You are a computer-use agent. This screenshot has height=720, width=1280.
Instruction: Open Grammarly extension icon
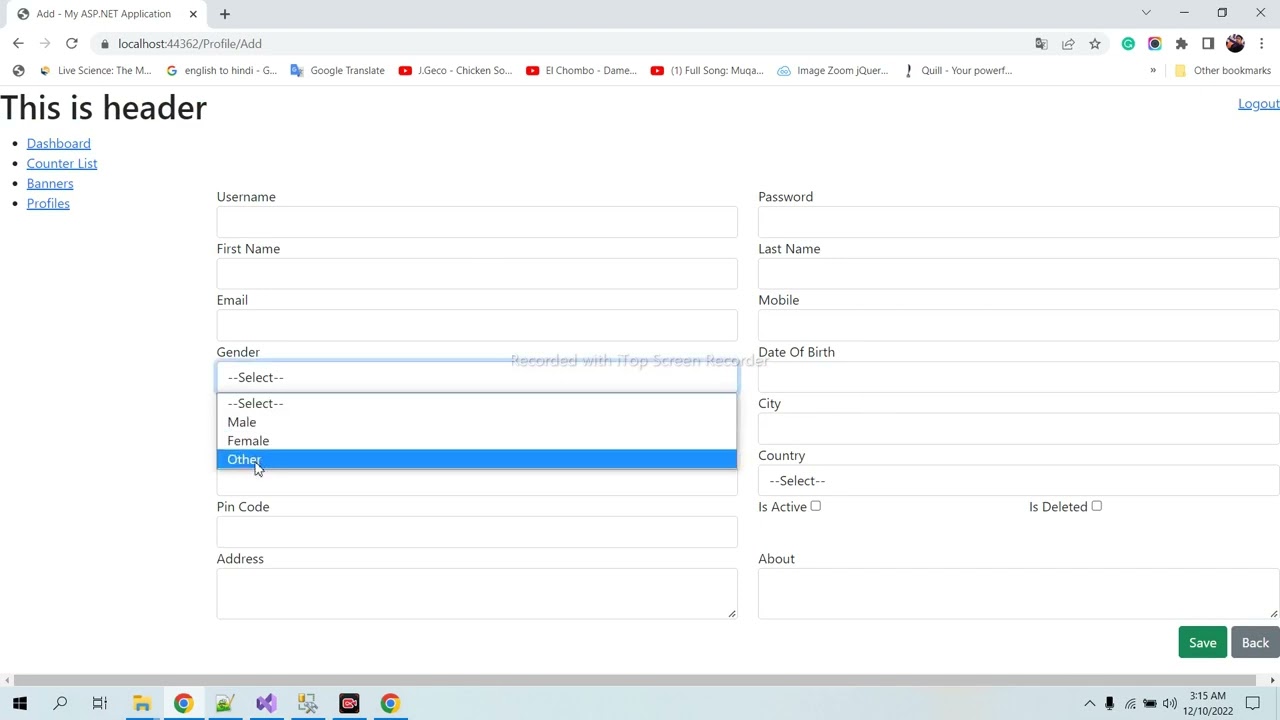tap(1128, 44)
